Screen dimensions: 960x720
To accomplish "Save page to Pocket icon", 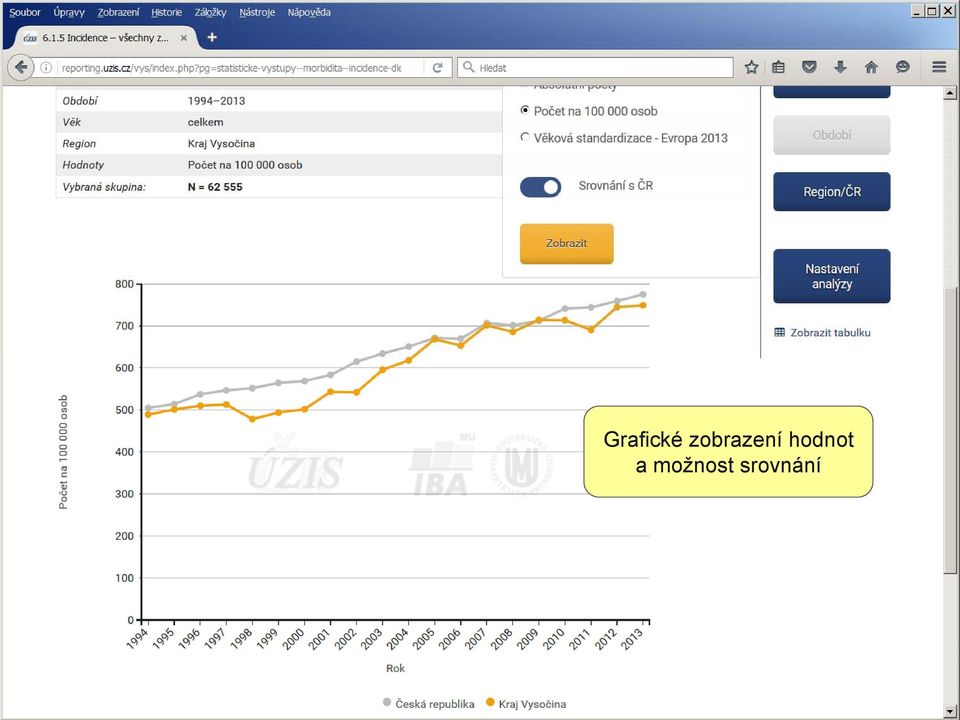I will [809, 67].
